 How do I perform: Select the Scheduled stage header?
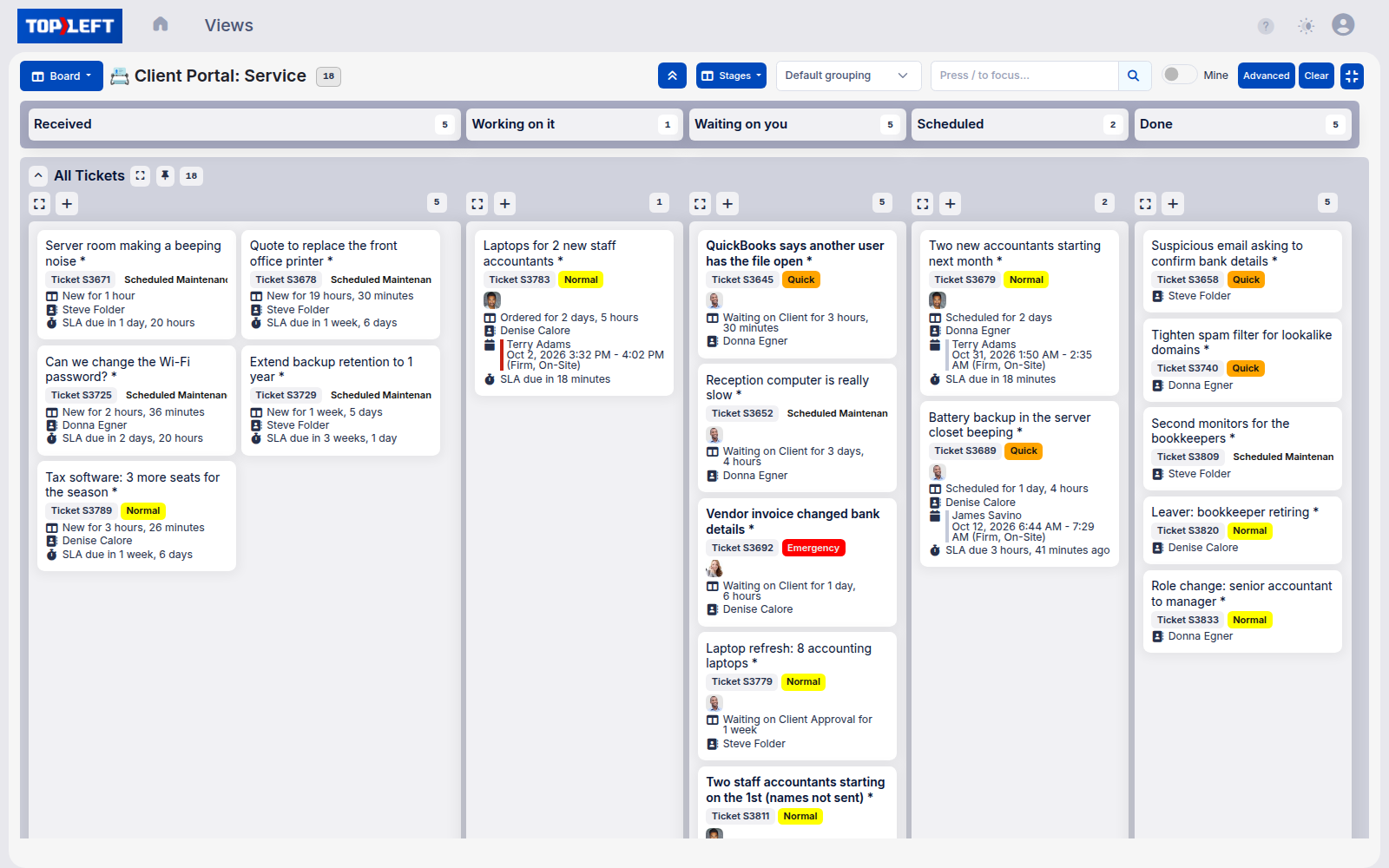click(1020, 124)
